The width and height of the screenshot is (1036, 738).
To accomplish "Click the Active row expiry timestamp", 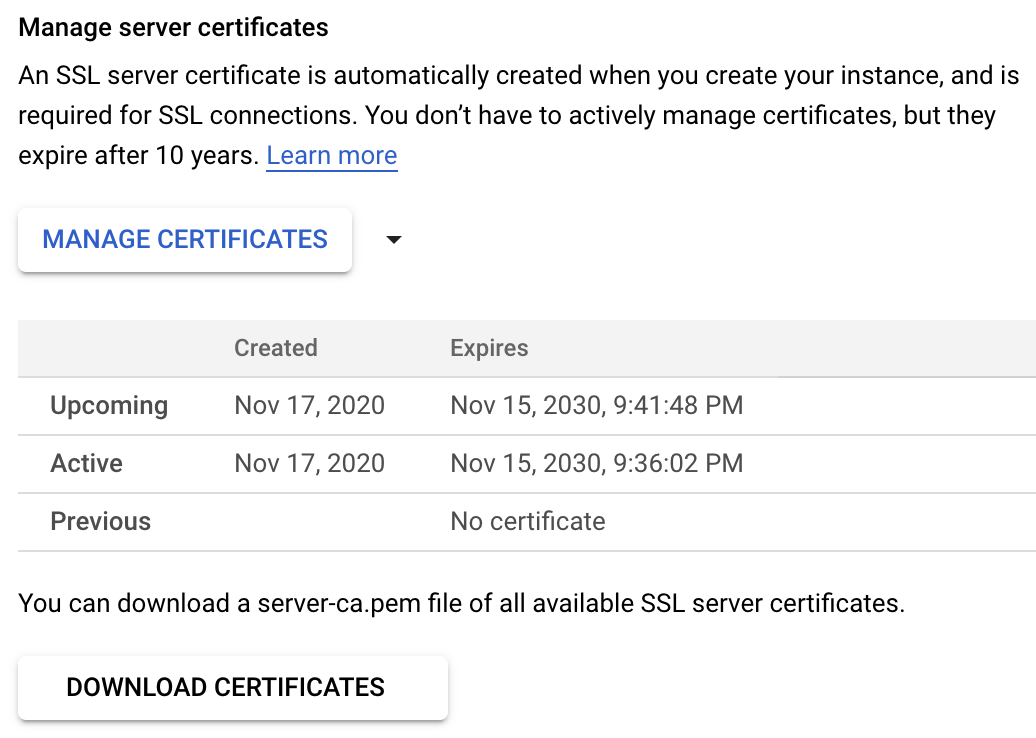I will 596,463.
